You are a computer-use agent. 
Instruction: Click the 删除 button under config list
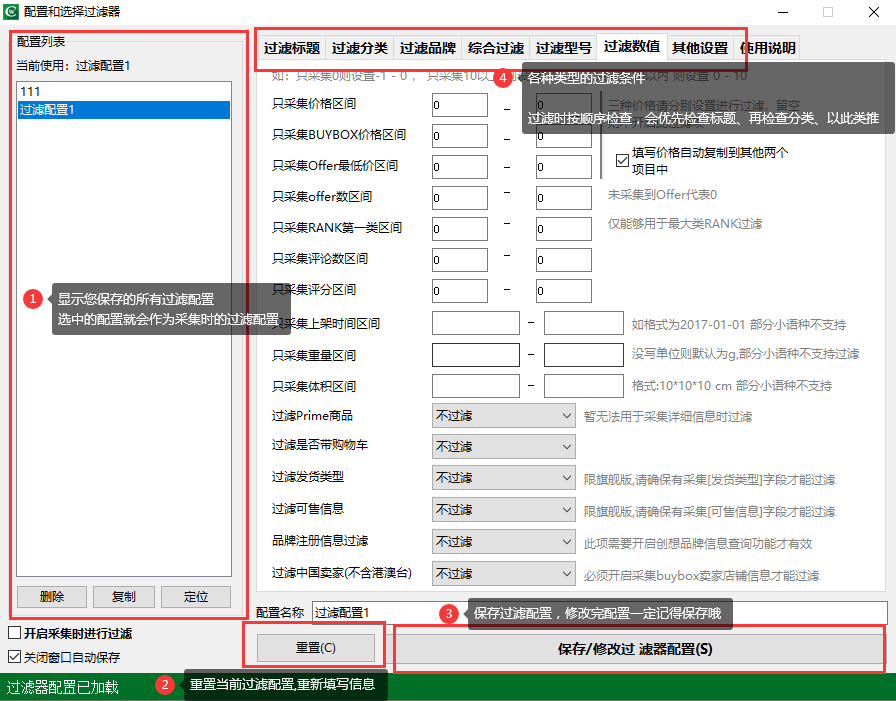click(x=52, y=596)
